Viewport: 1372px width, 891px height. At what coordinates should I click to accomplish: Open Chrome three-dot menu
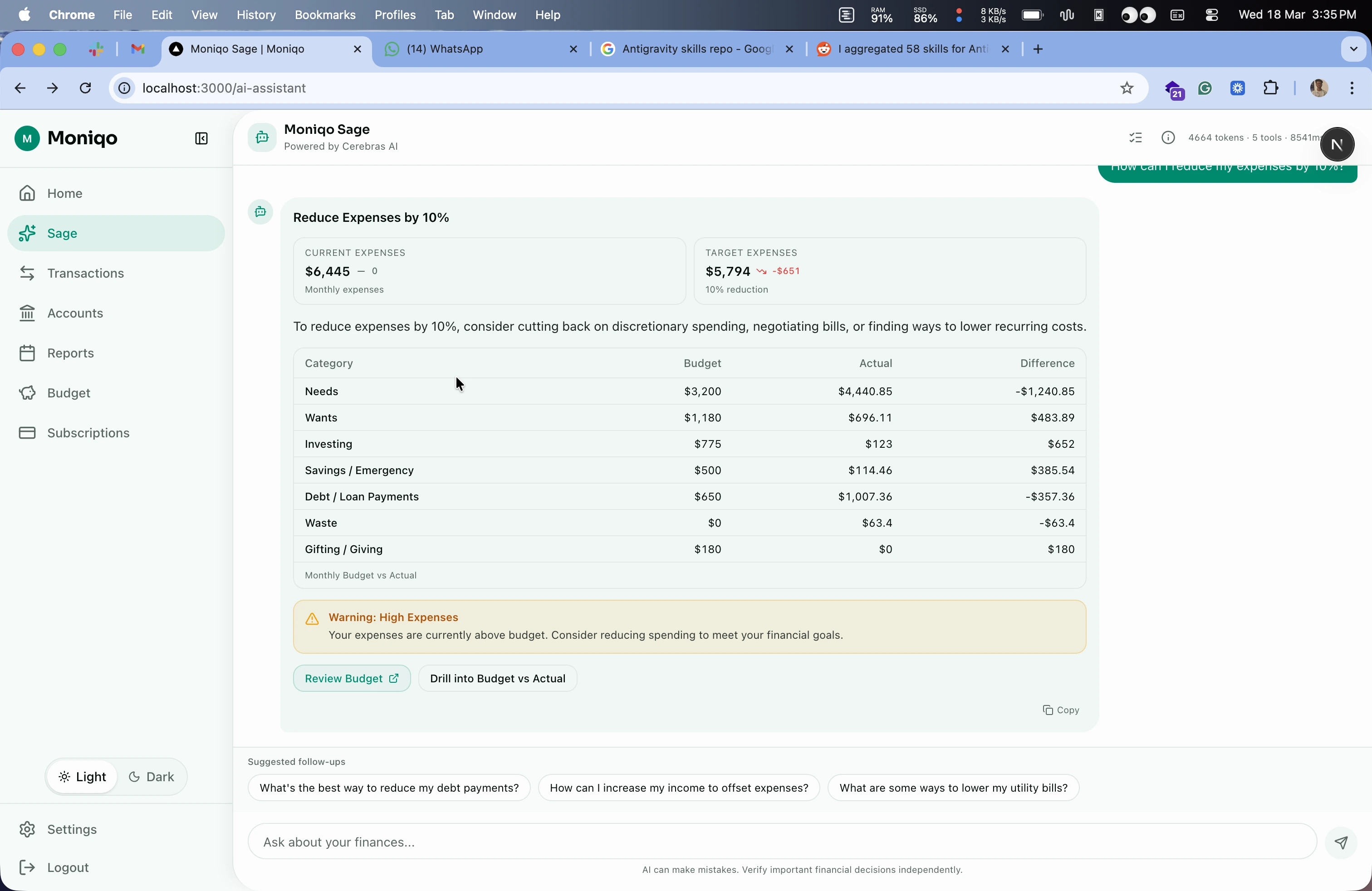[x=1352, y=88]
